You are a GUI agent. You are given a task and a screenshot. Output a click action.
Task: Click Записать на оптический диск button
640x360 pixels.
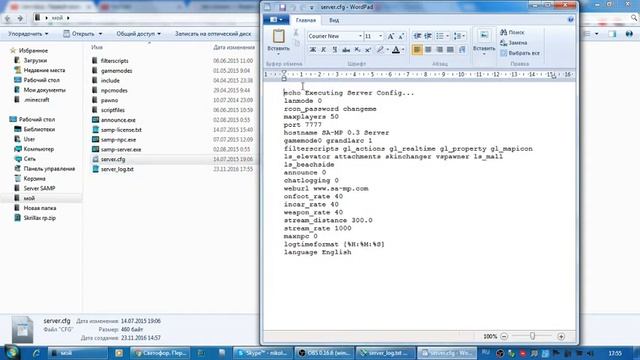pos(213,34)
